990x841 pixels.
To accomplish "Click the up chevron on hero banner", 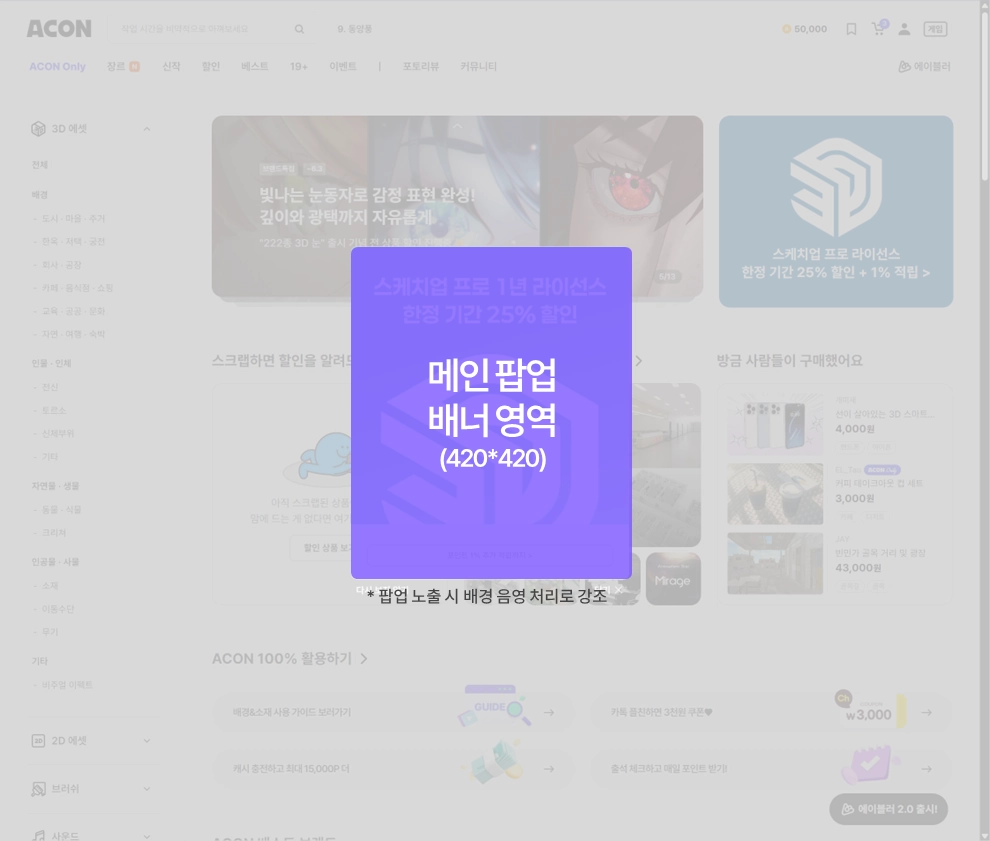I will tap(457, 126).
